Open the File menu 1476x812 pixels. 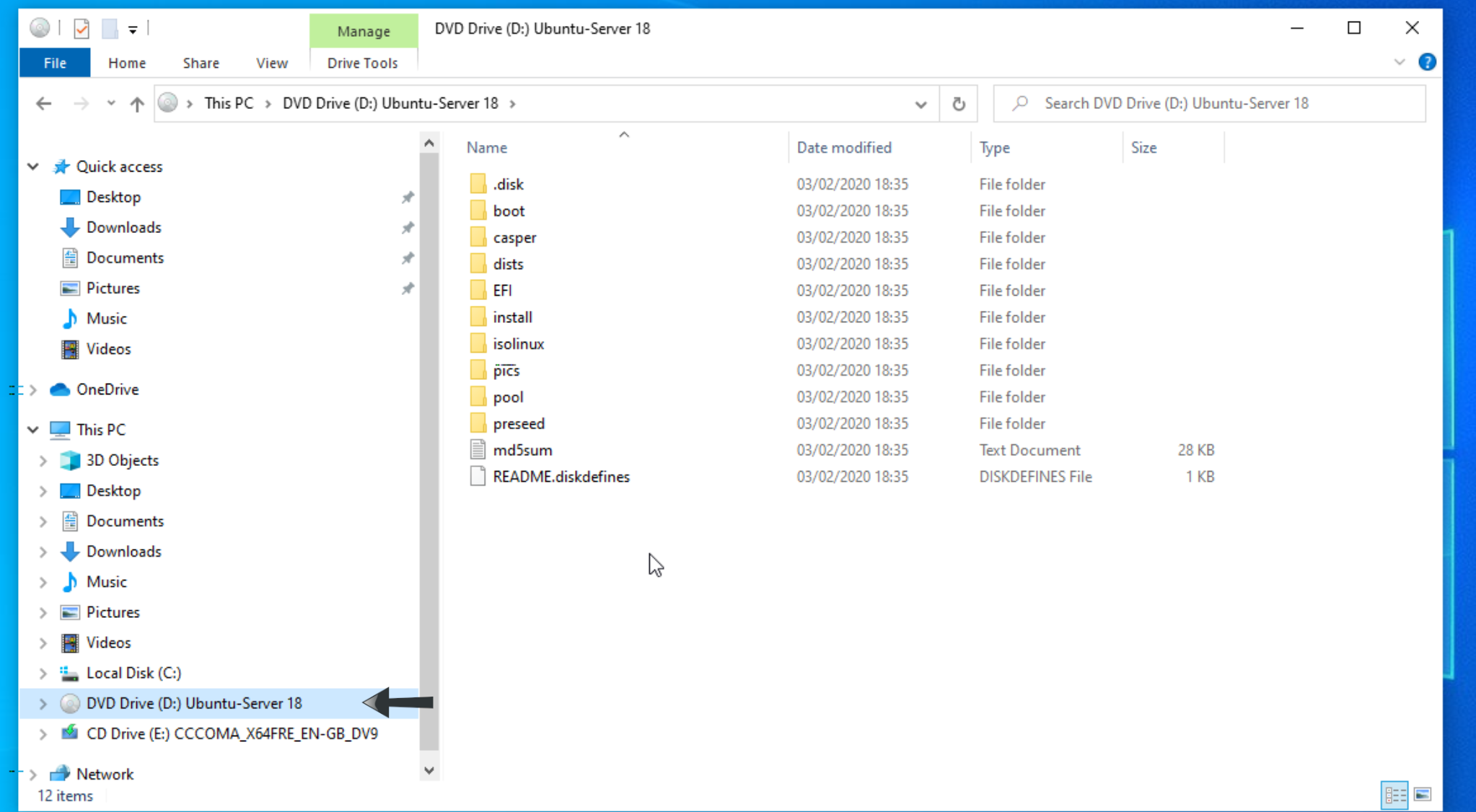tap(55, 63)
